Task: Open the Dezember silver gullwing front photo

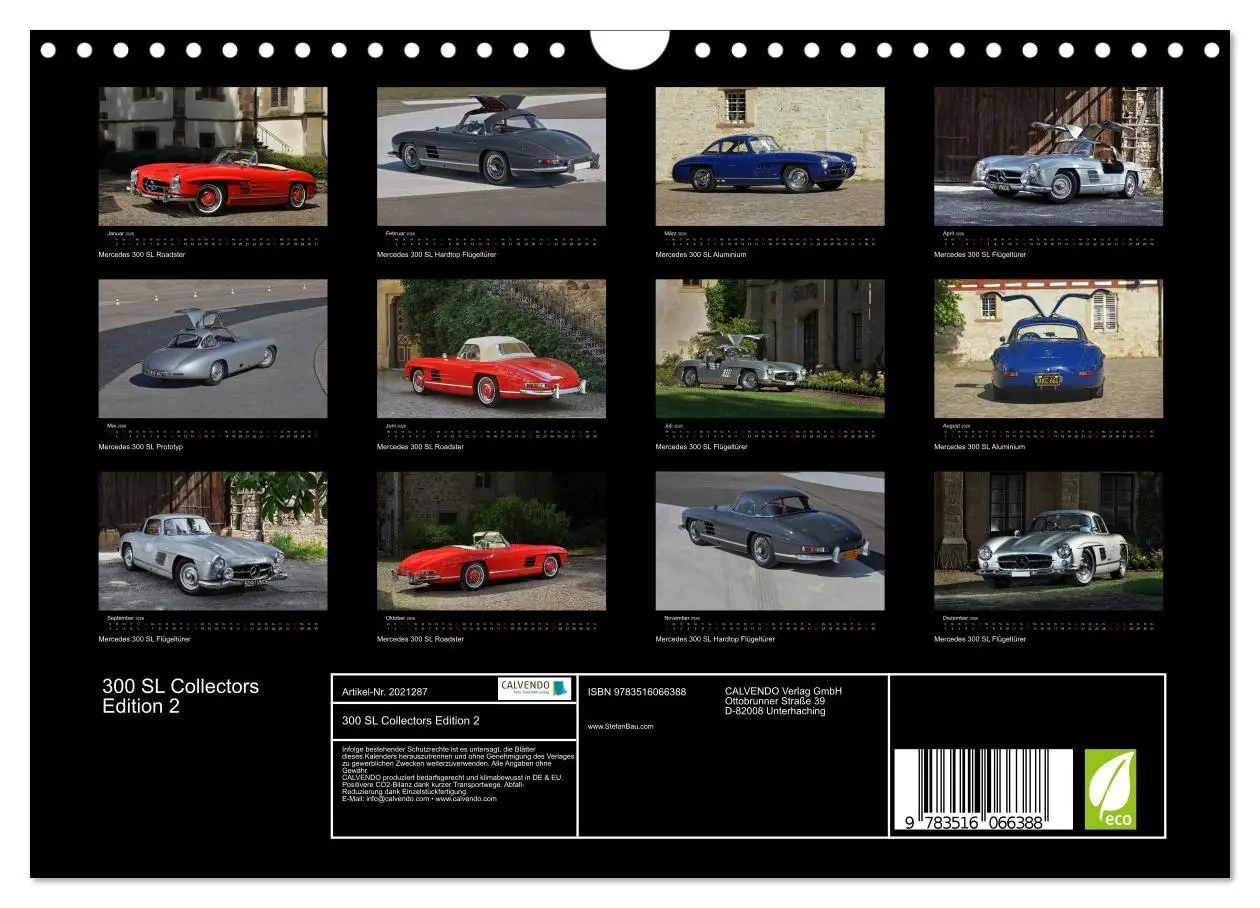Action: (x=1049, y=541)
